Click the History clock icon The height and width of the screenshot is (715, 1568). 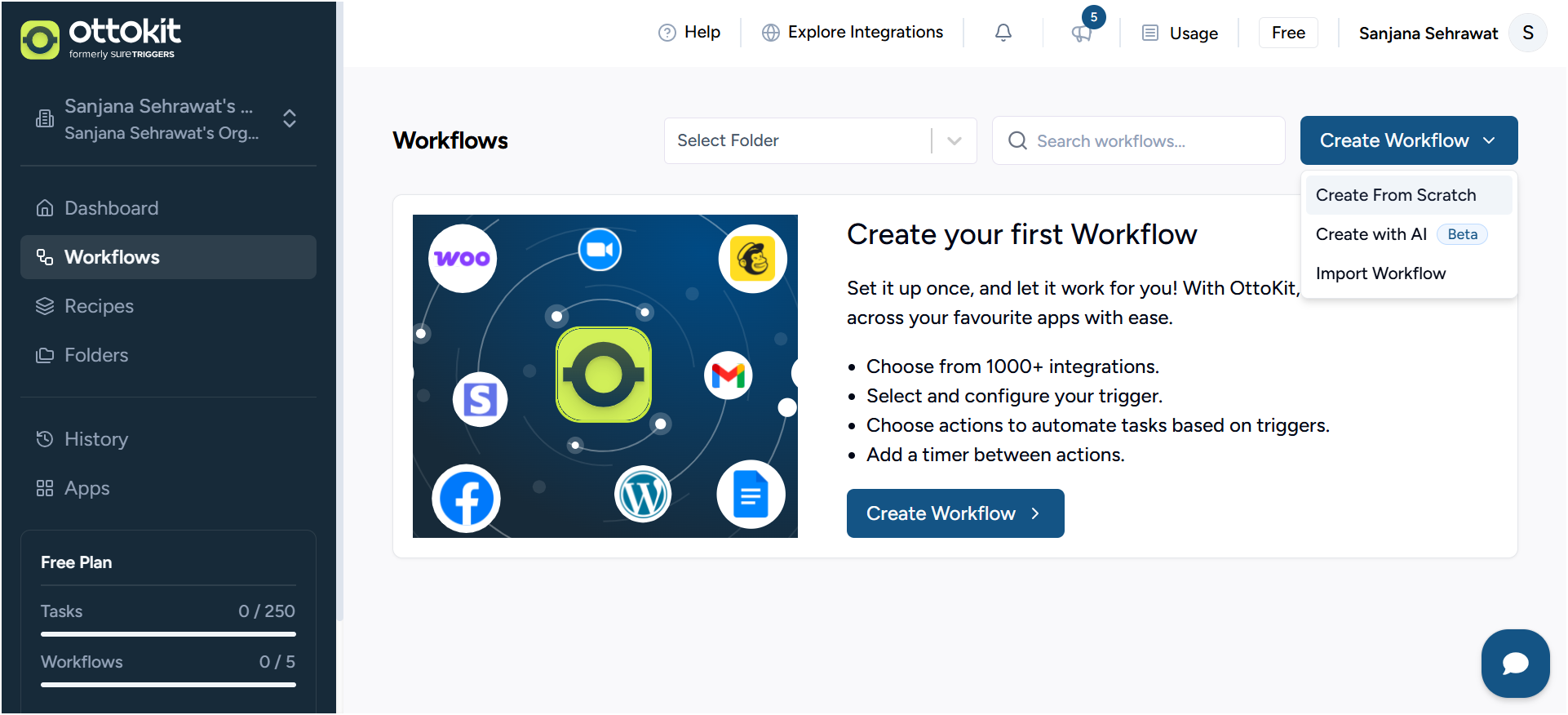click(45, 439)
